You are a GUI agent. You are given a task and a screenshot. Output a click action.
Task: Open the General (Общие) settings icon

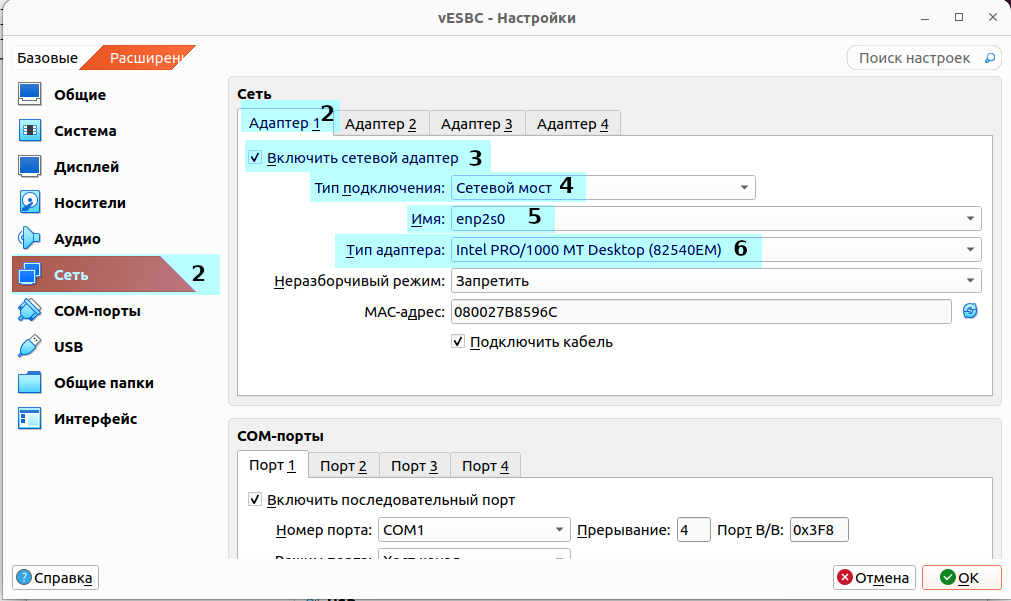30,95
